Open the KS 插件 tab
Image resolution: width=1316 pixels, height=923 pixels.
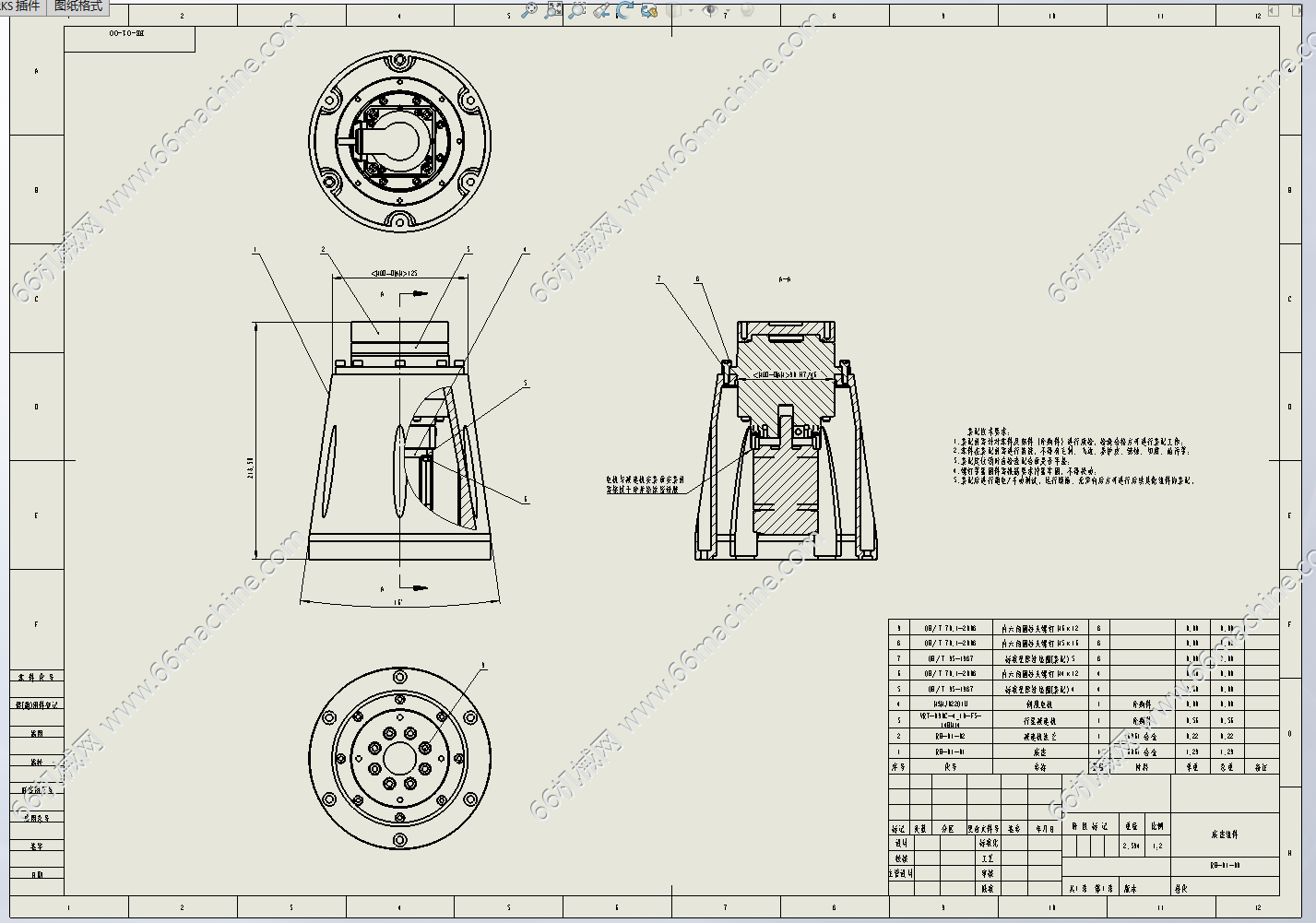[x=21, y=6]
